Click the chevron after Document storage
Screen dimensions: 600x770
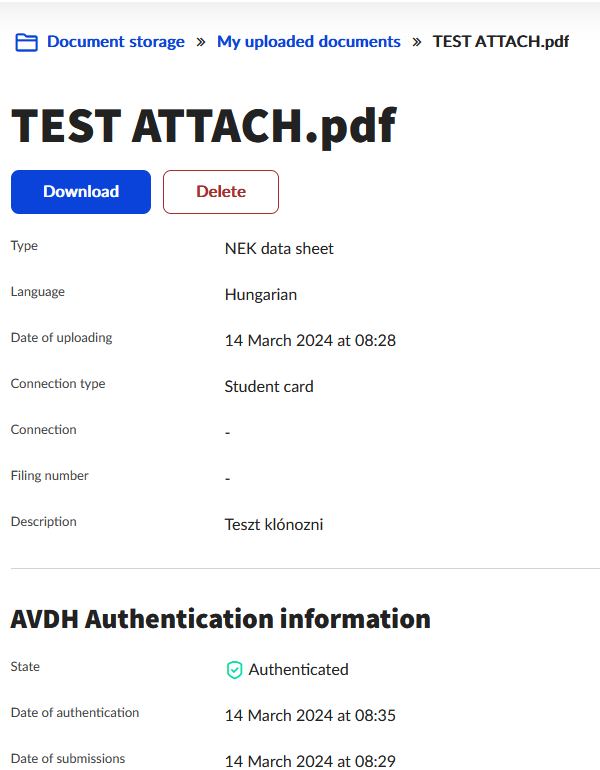coord(201,42)
